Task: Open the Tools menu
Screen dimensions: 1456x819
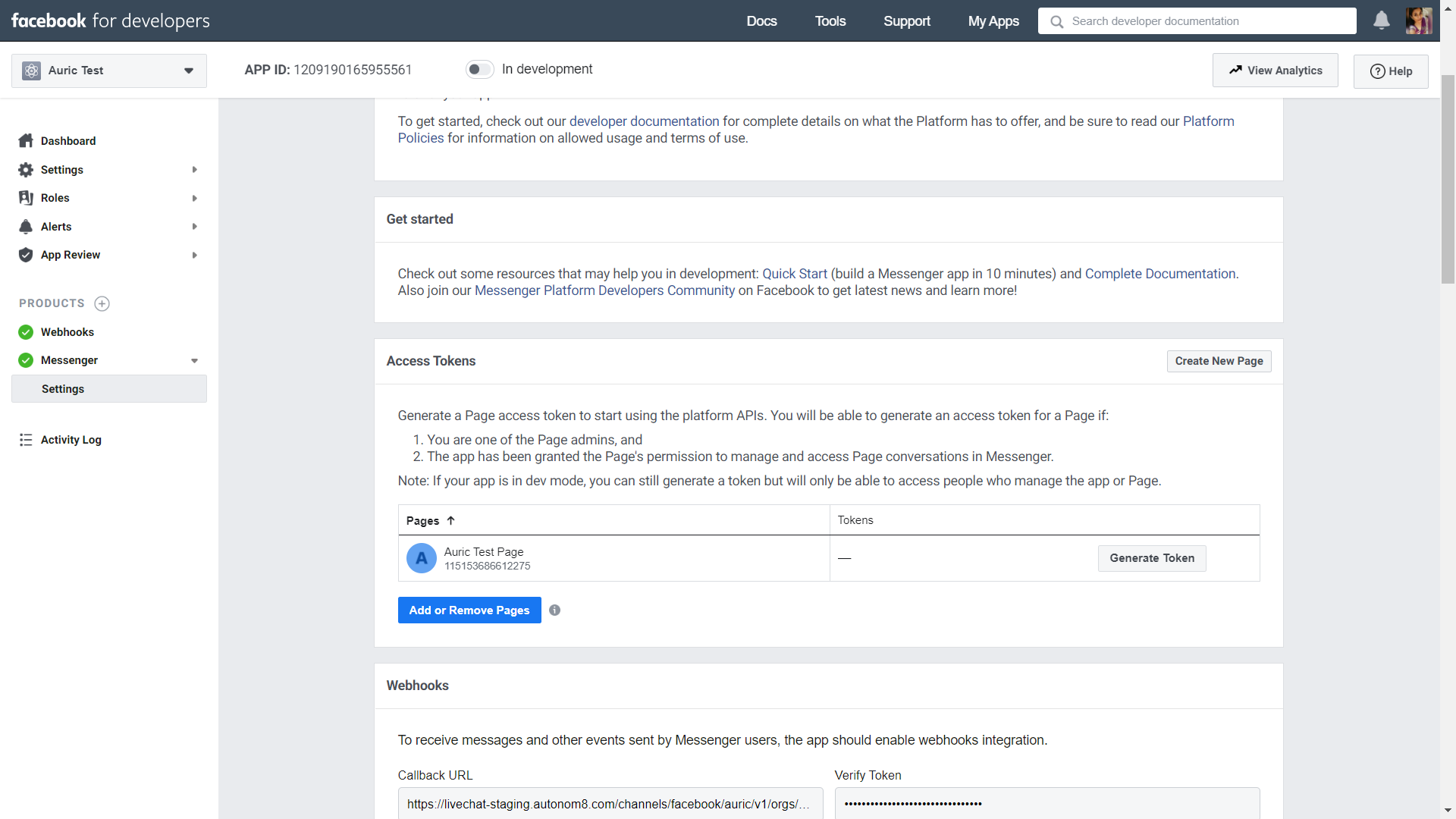Action: [830, 21]
